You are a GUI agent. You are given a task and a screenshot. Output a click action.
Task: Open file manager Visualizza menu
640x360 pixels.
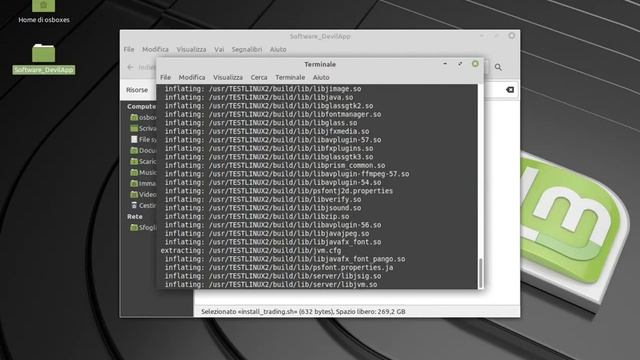pos(191,49)
